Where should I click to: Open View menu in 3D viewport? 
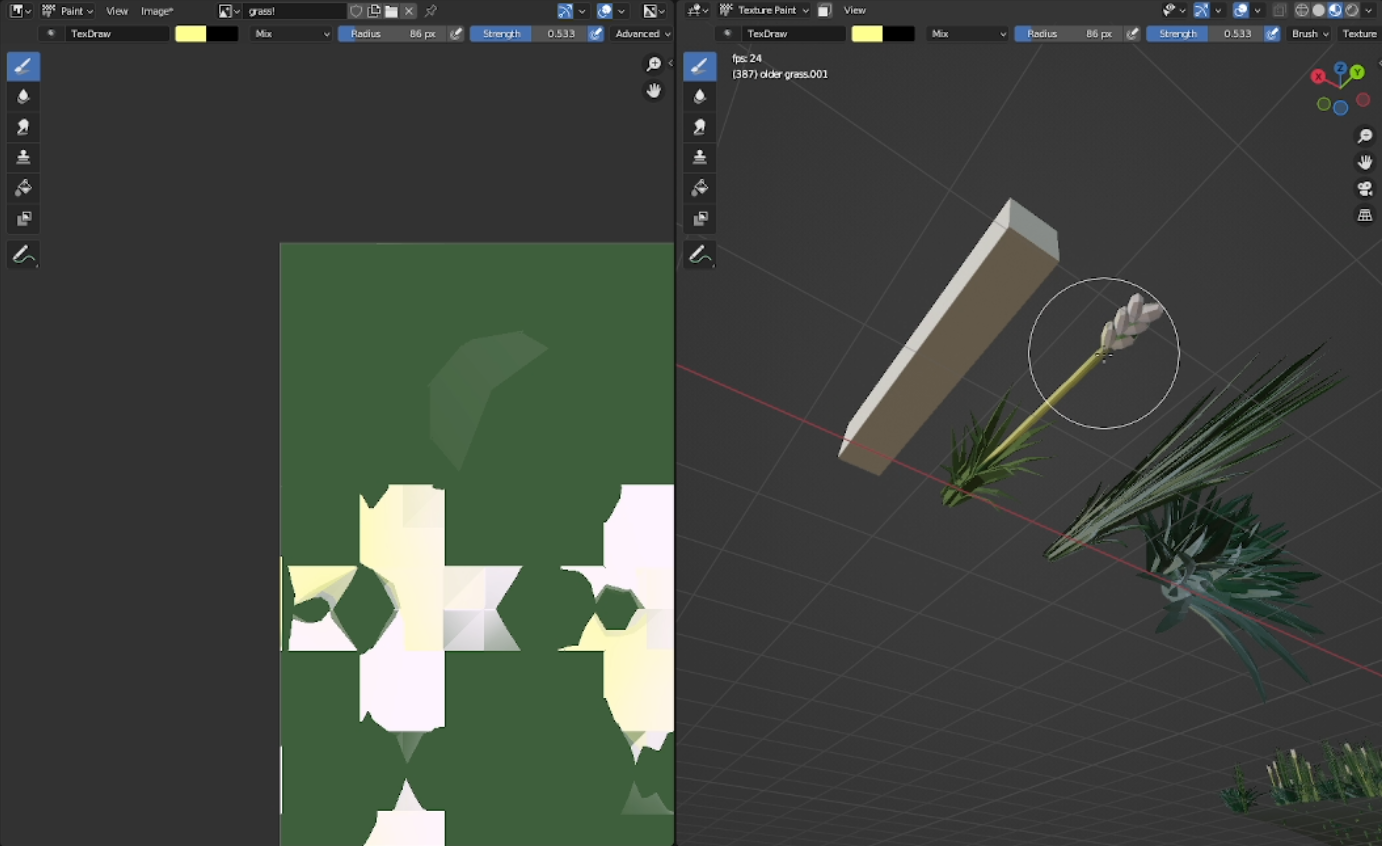(x=855, y=11)
